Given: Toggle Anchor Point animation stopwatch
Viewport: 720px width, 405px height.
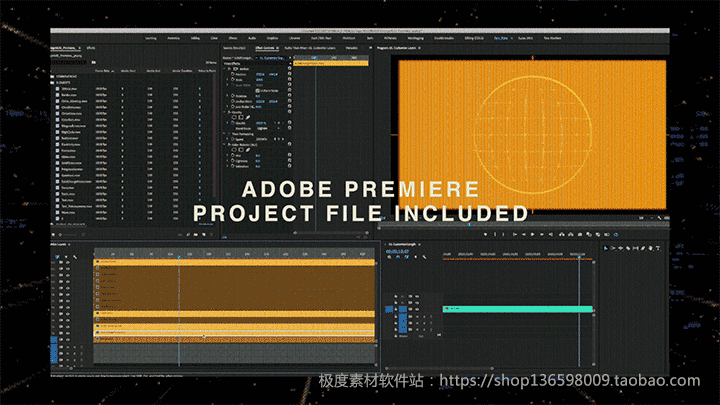Looking at the screenshot, I should point(233,101).
